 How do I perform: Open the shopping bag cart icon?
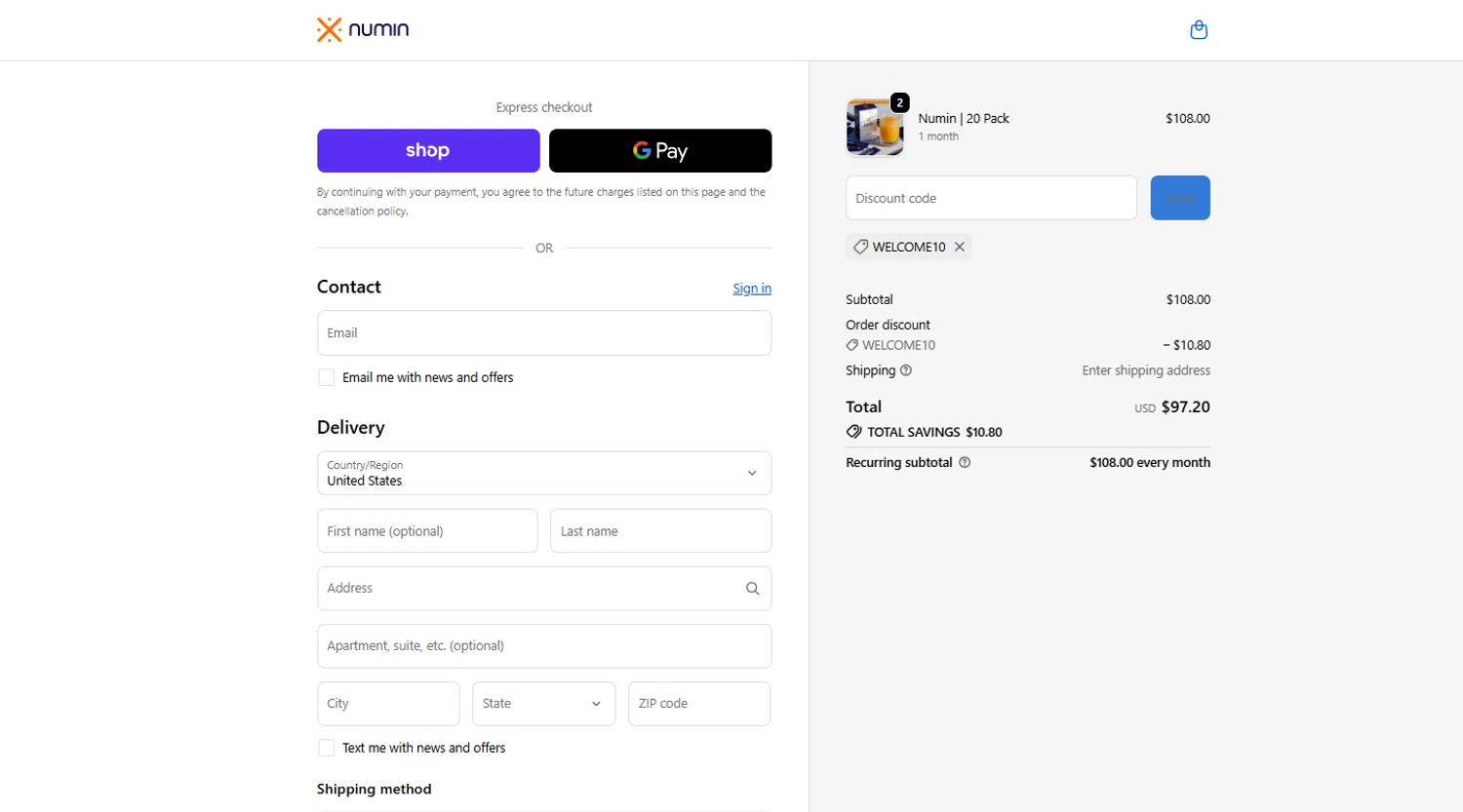click(1199, 30)
